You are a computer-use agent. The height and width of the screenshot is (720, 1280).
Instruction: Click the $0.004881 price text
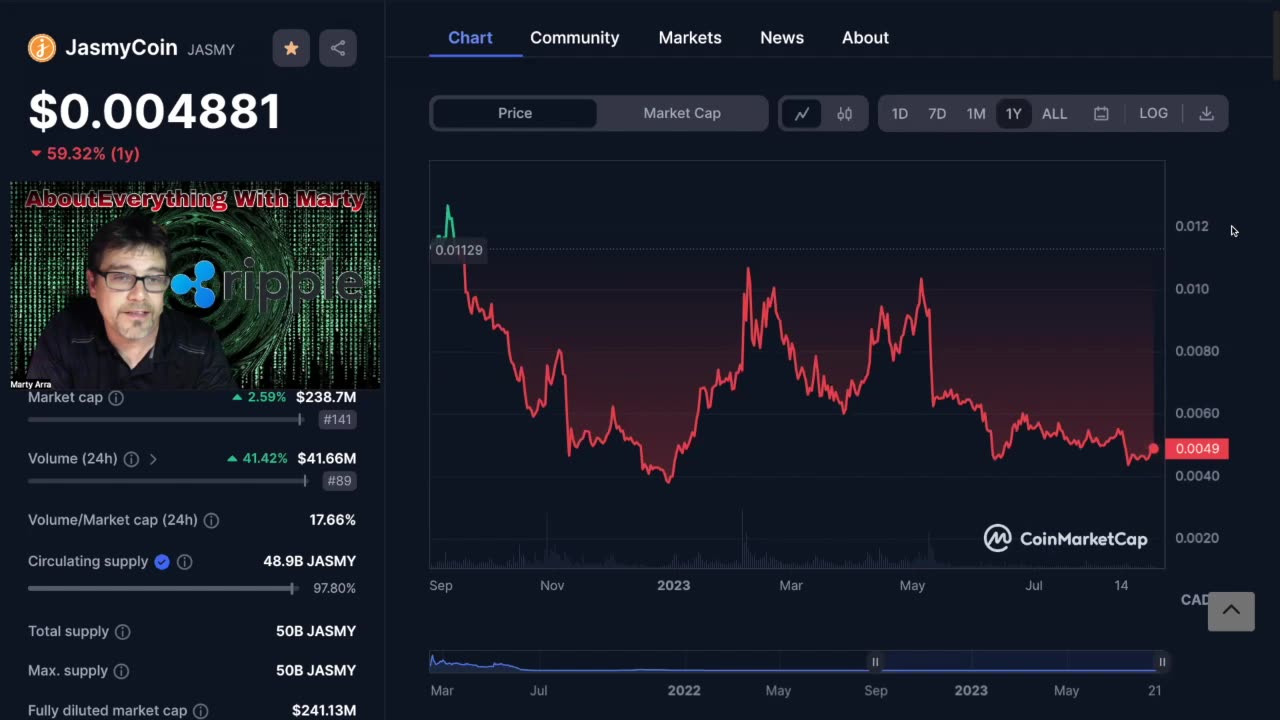tap(154, 111)
